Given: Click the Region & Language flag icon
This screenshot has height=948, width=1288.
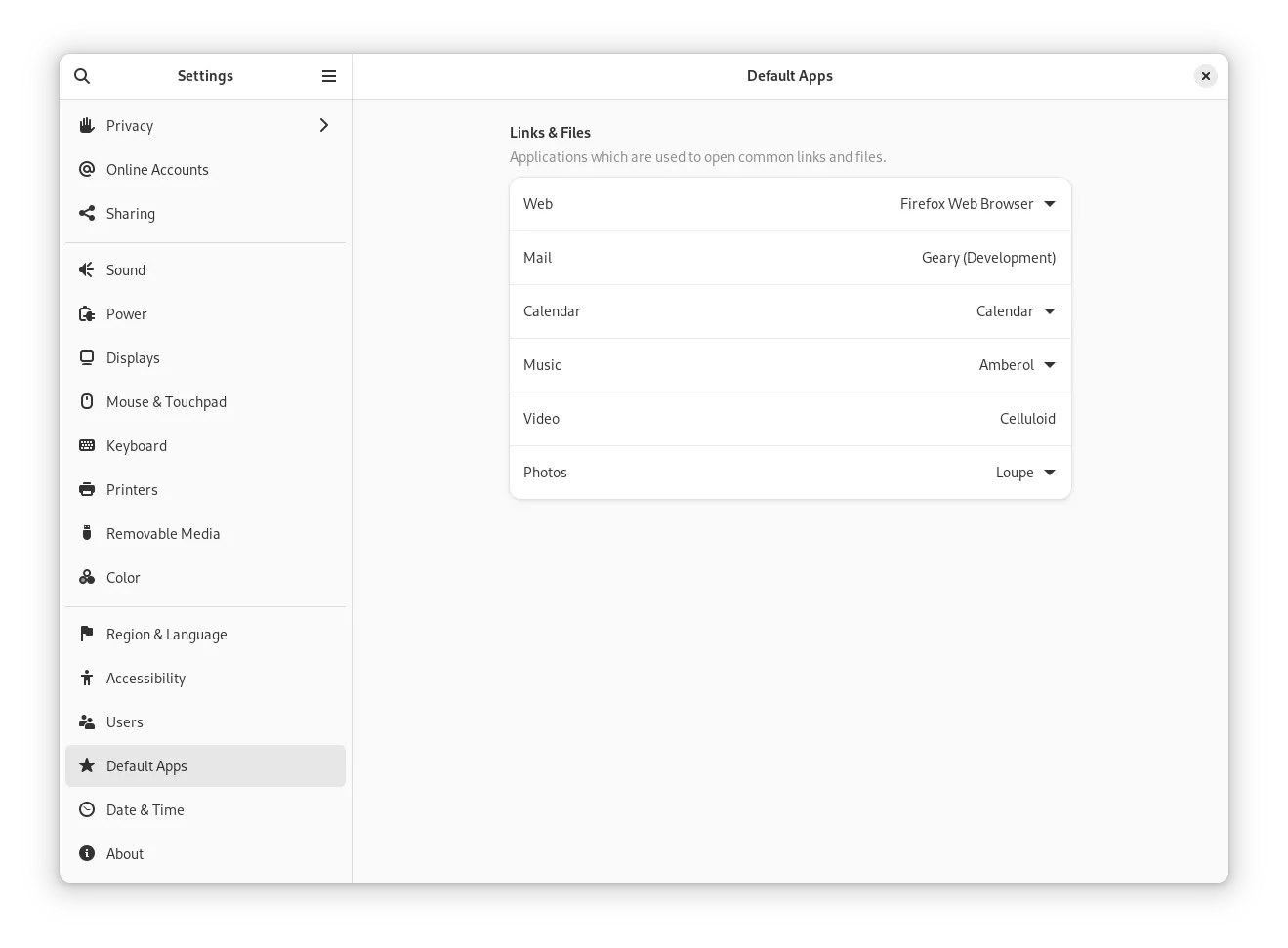Looking at the screenshot, I should click(x=87, y=634).
